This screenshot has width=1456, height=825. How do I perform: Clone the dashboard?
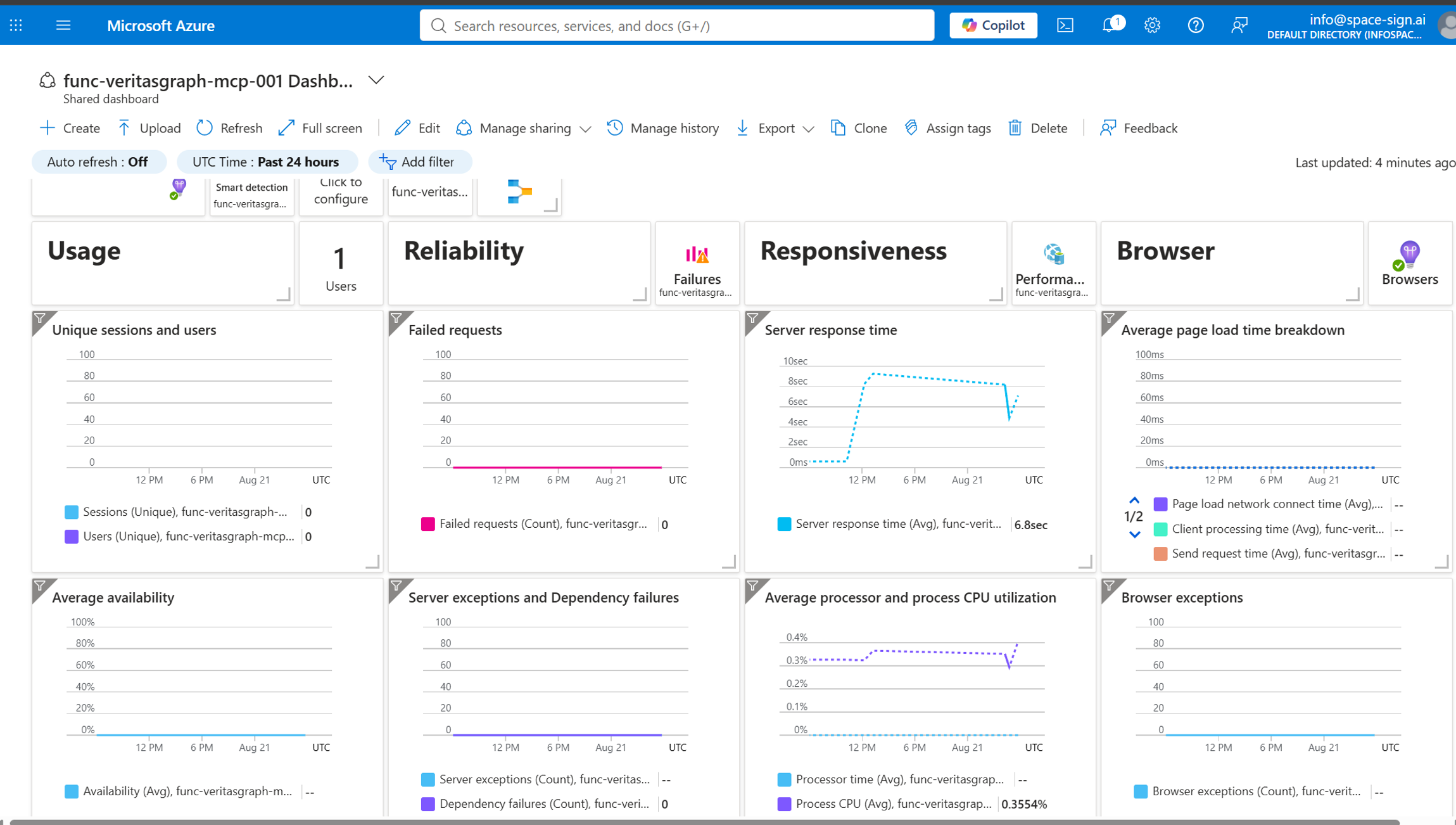pos(859,128)
